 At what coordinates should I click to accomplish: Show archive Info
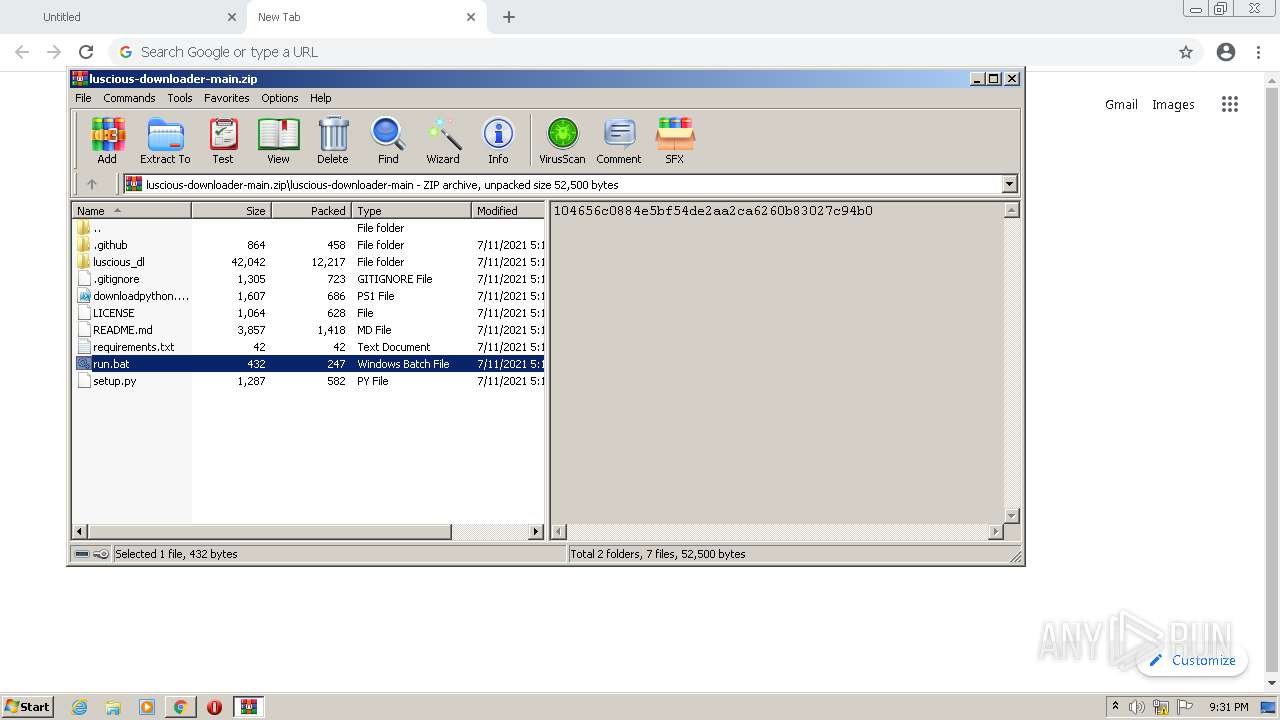(498, 140)
